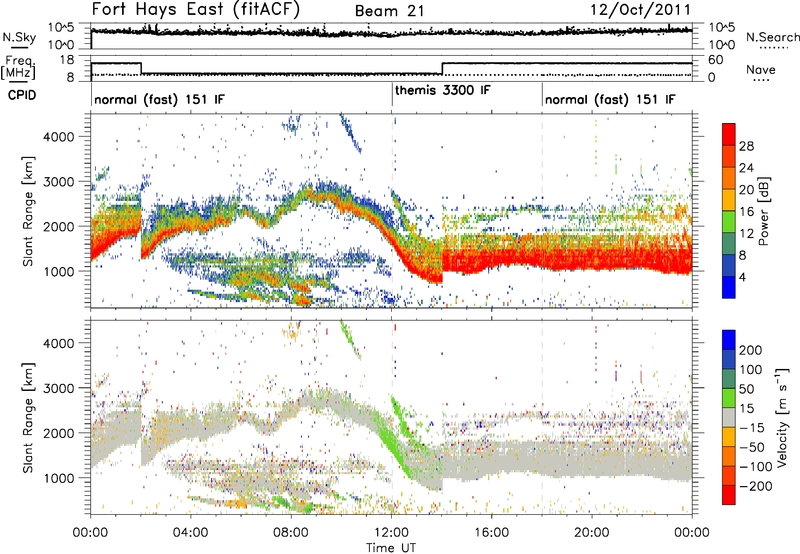The width and height of the screenshot is (800, 554).
Task: Click the '1000' tick on the velocity panel
Action: tap(58, 478)
